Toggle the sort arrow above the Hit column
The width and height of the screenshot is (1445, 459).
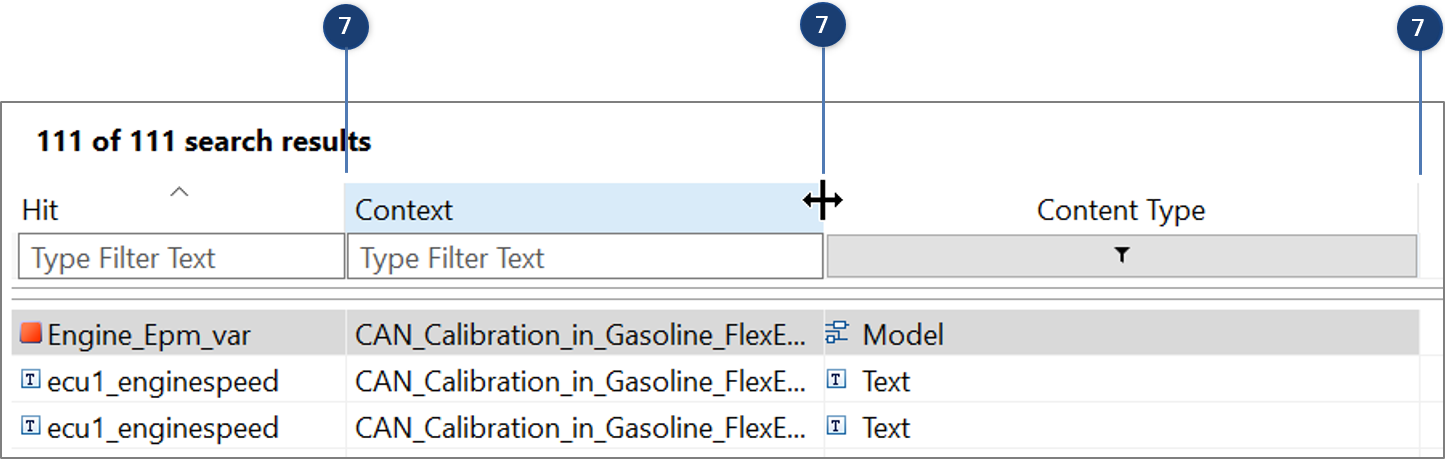point(179,191)
